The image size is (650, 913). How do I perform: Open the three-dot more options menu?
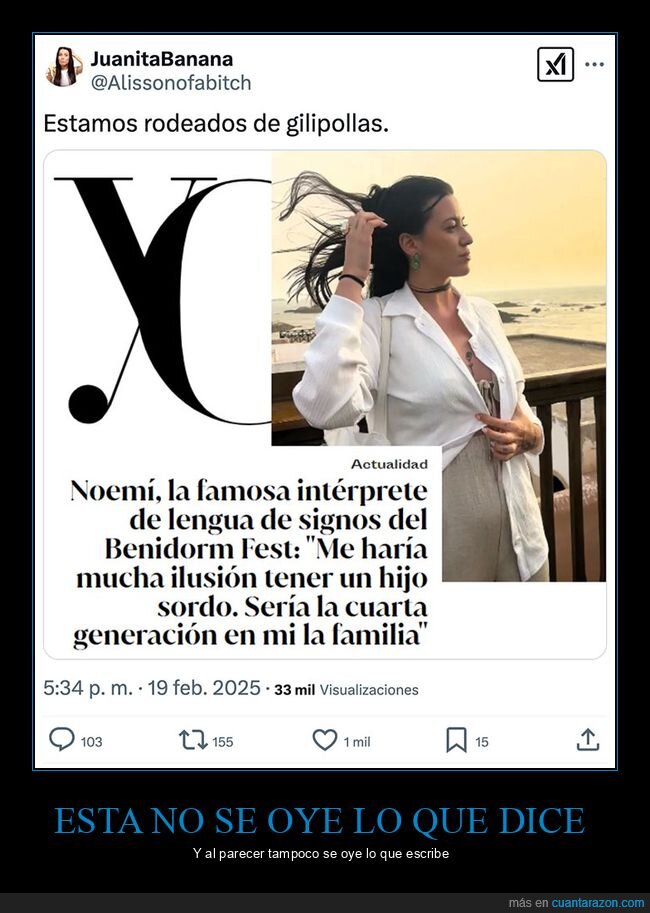(594, 64)
